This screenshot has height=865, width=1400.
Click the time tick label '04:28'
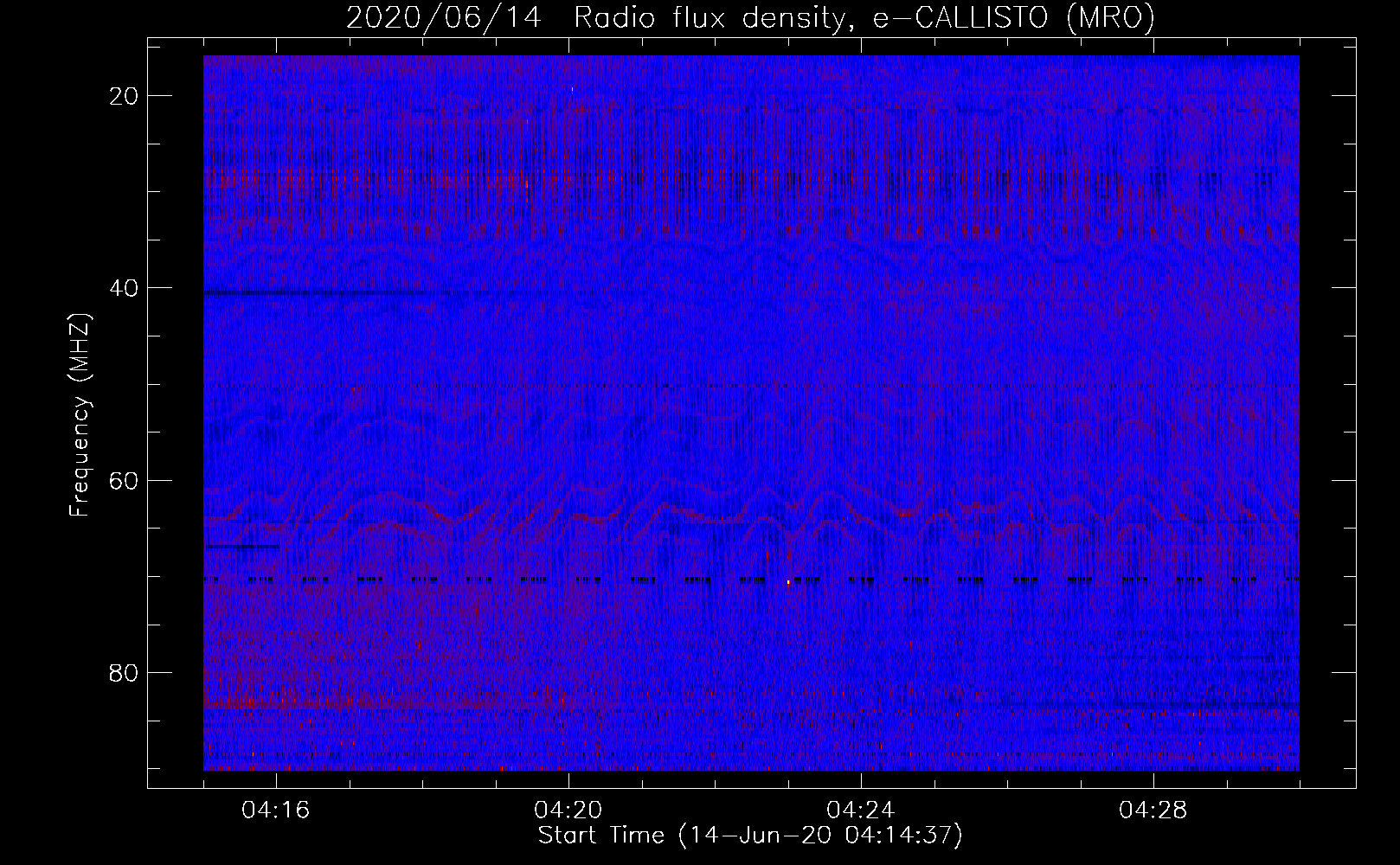pos(1153,811)
